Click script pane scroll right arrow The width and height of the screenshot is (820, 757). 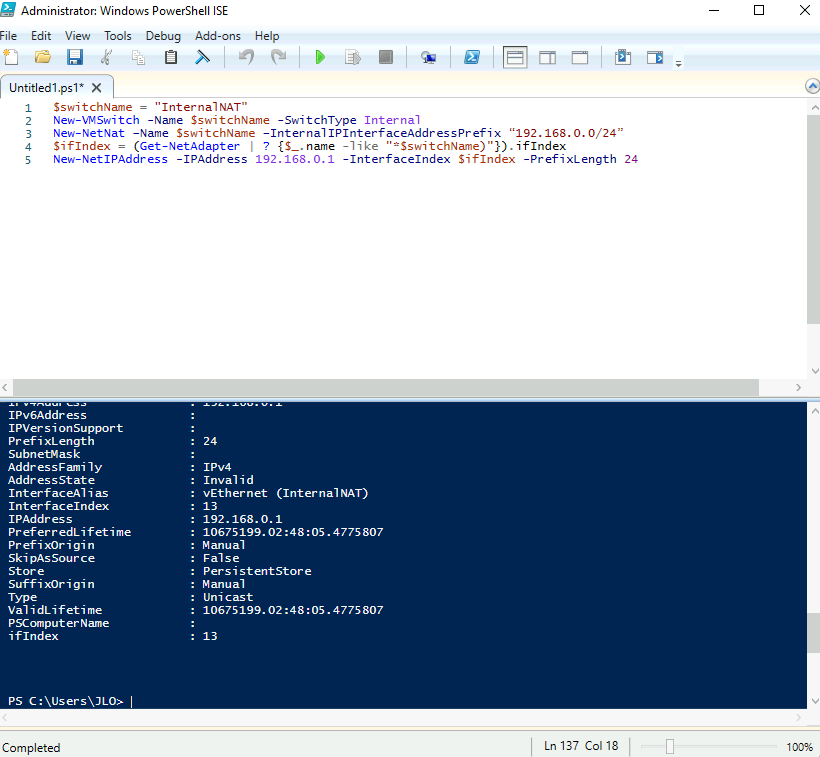[798, 387]
